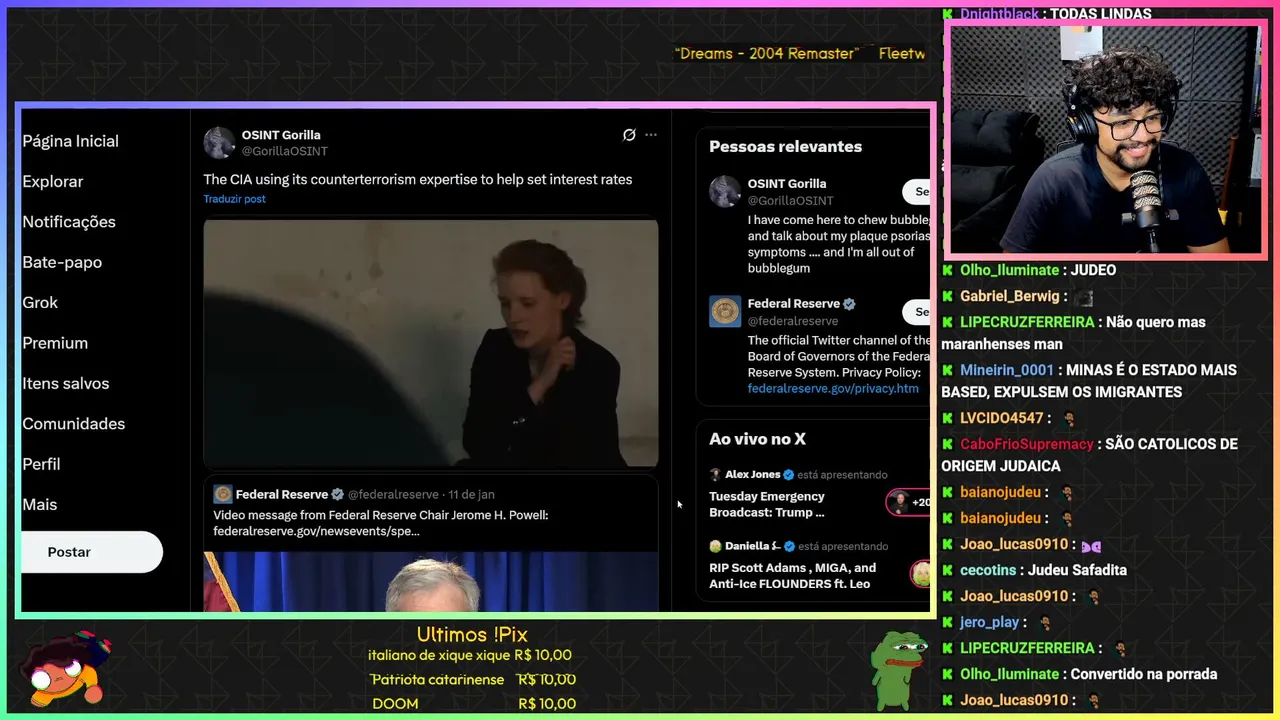The height and width of the screenshot is (720, 1280).
Task: Click the OSINT Gorilla author name on the post
Action: point(281,135)
